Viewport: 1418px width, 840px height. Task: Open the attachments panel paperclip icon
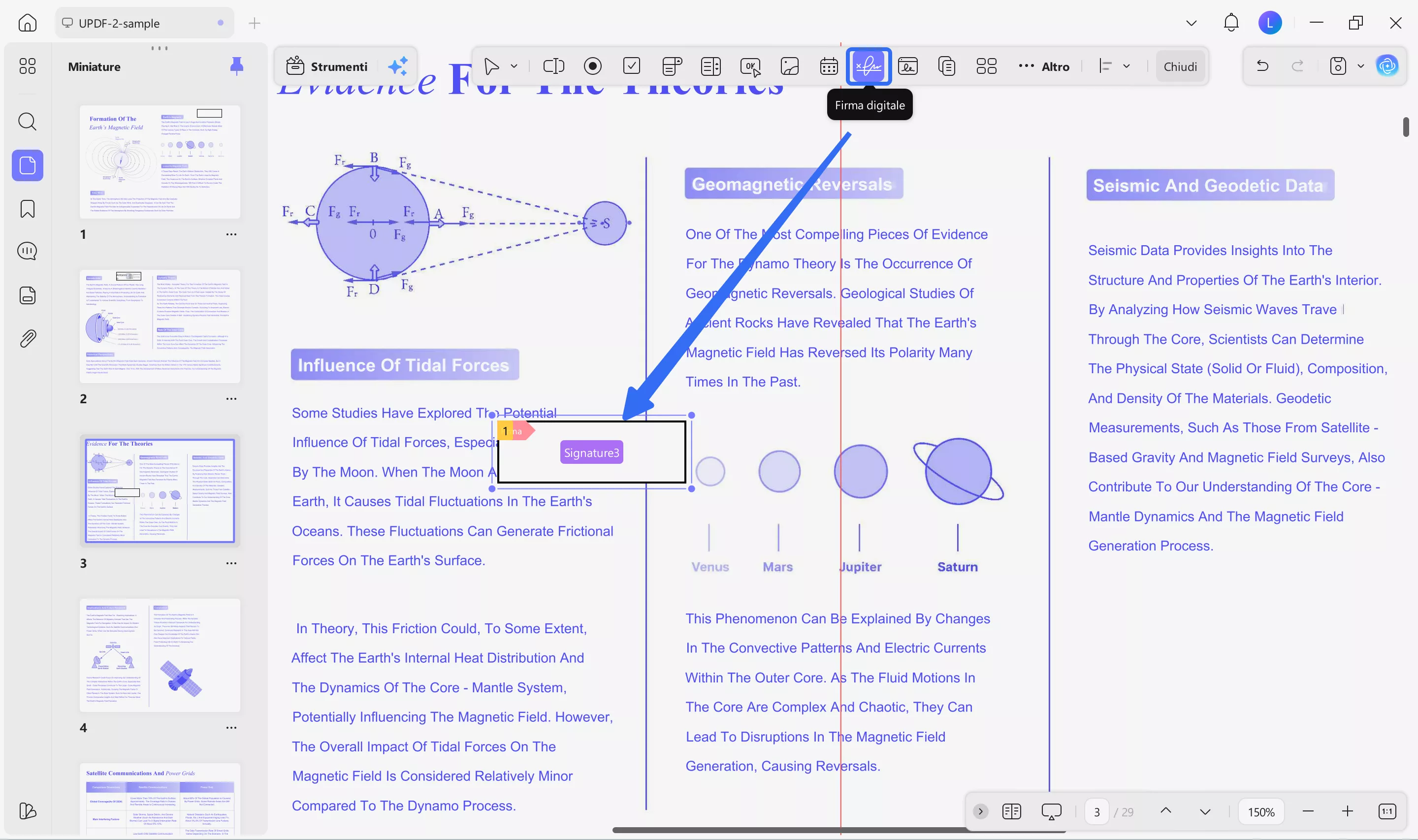tap(27, 338)
